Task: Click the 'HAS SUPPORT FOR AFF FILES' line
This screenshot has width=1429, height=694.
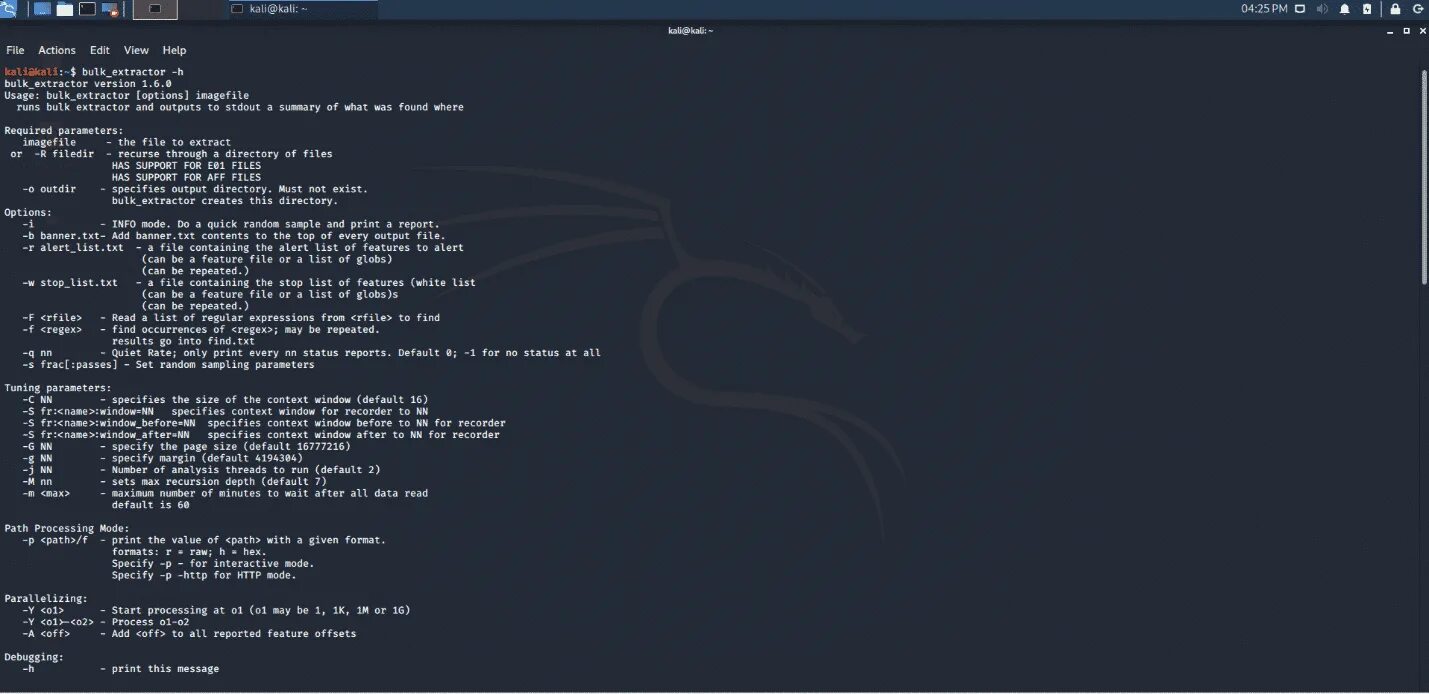Action: [186, 178]
